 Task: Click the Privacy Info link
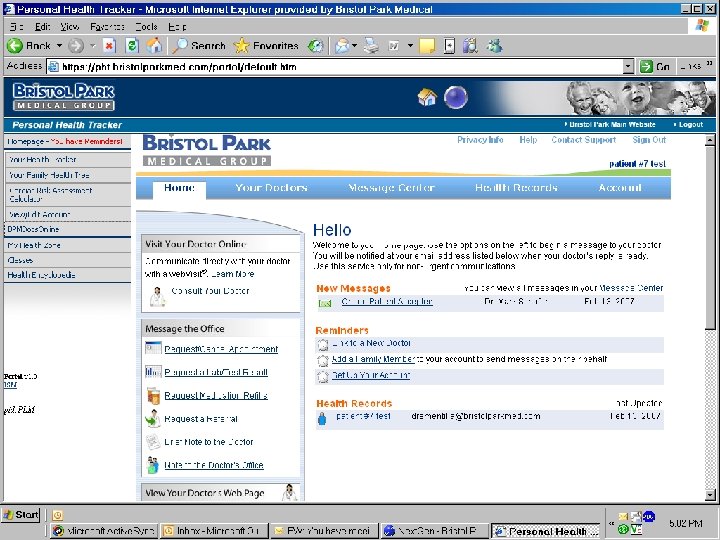click(480, 140)
